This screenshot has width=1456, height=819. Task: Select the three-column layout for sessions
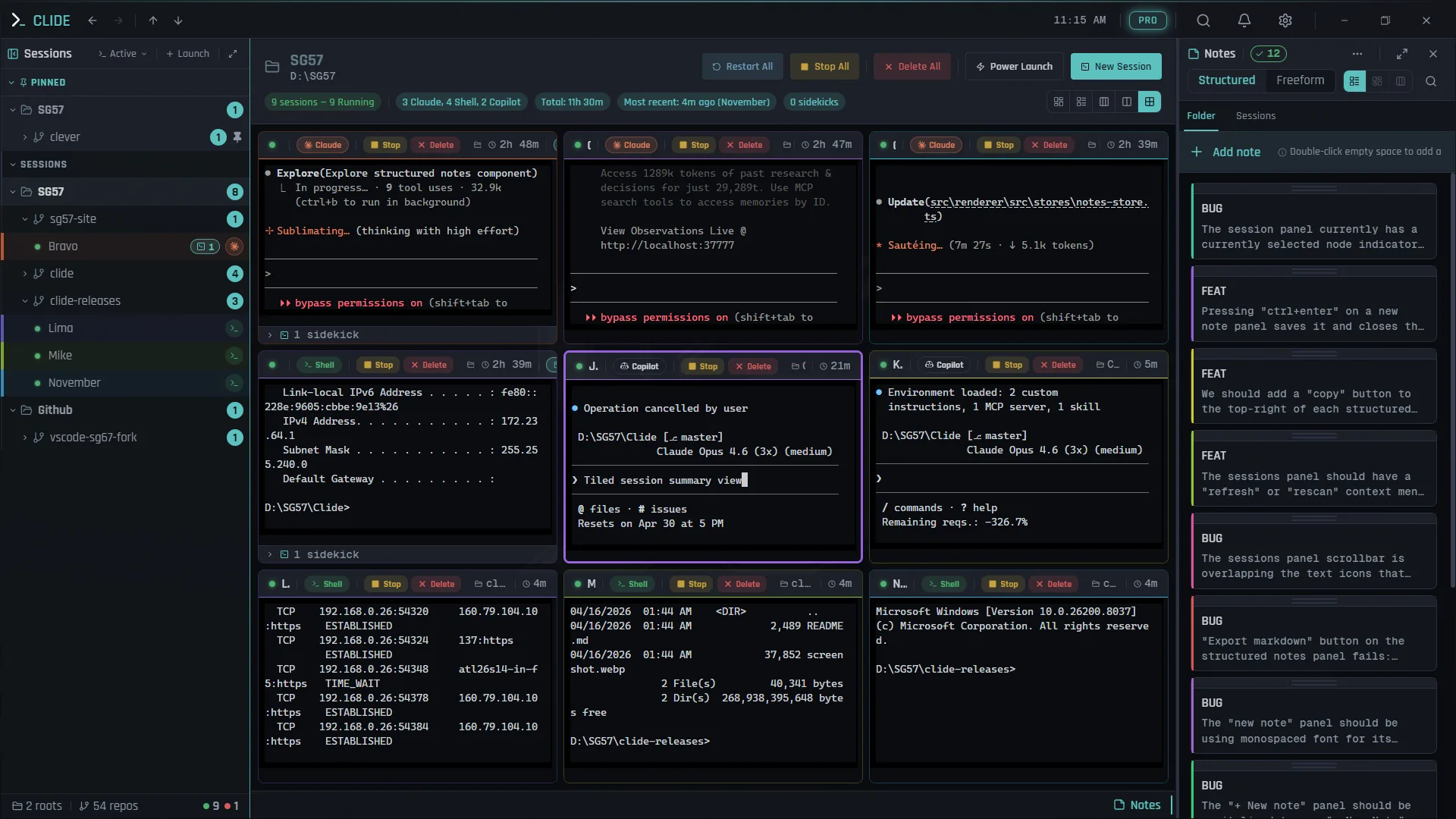tap(1104, 102)
